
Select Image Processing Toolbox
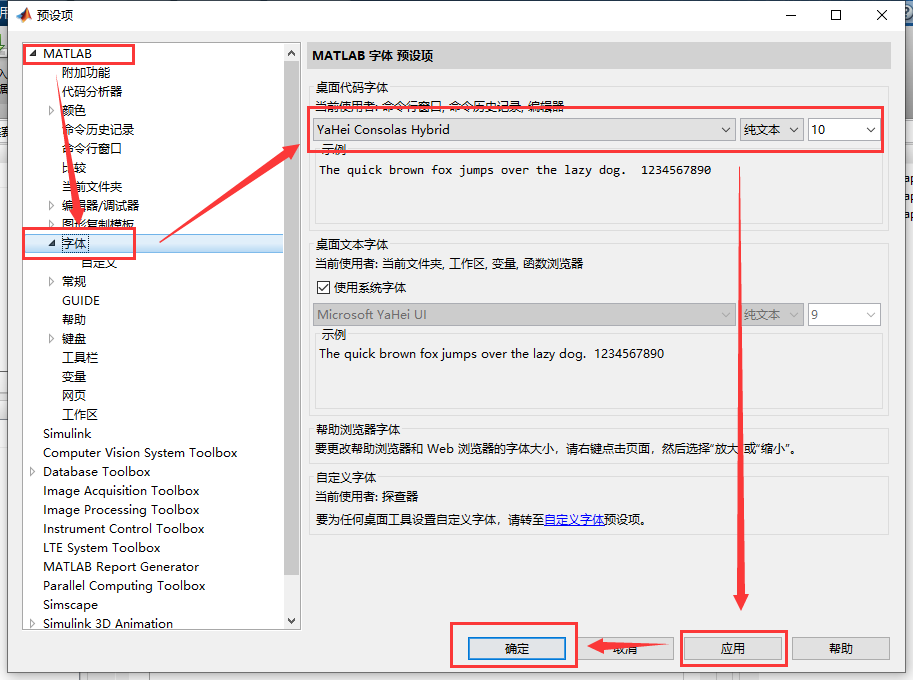click(x=121, y=509)
